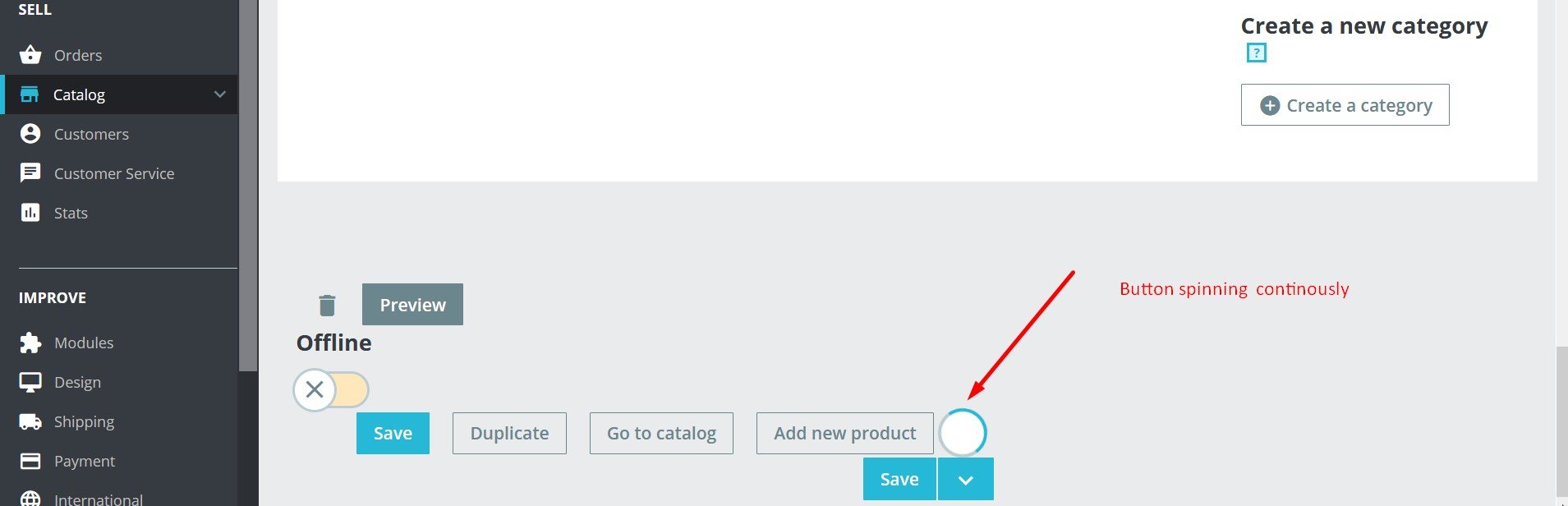Click the Create a category button
The height and width of the screenshot is (506, 1568).
pos(1345,105)
